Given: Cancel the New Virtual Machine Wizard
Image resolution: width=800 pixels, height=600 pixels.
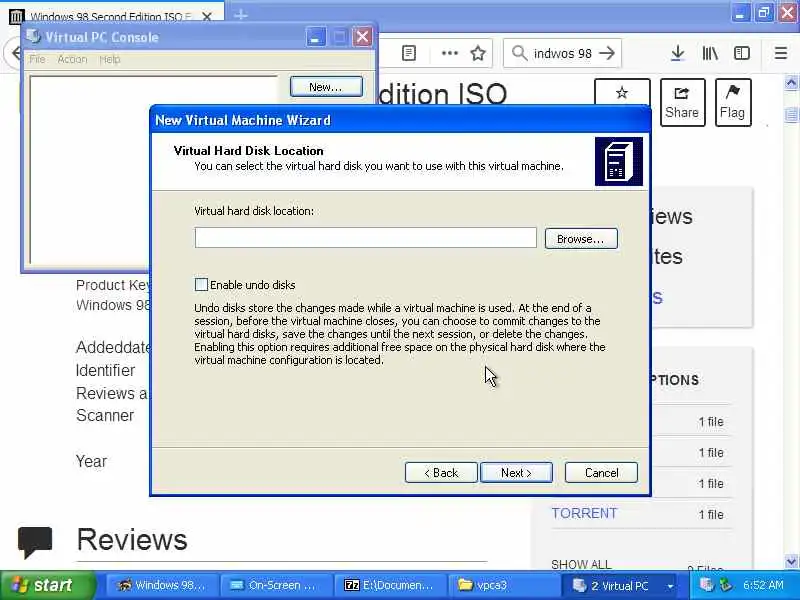Looking at the screenshot, I should [601, 472].
